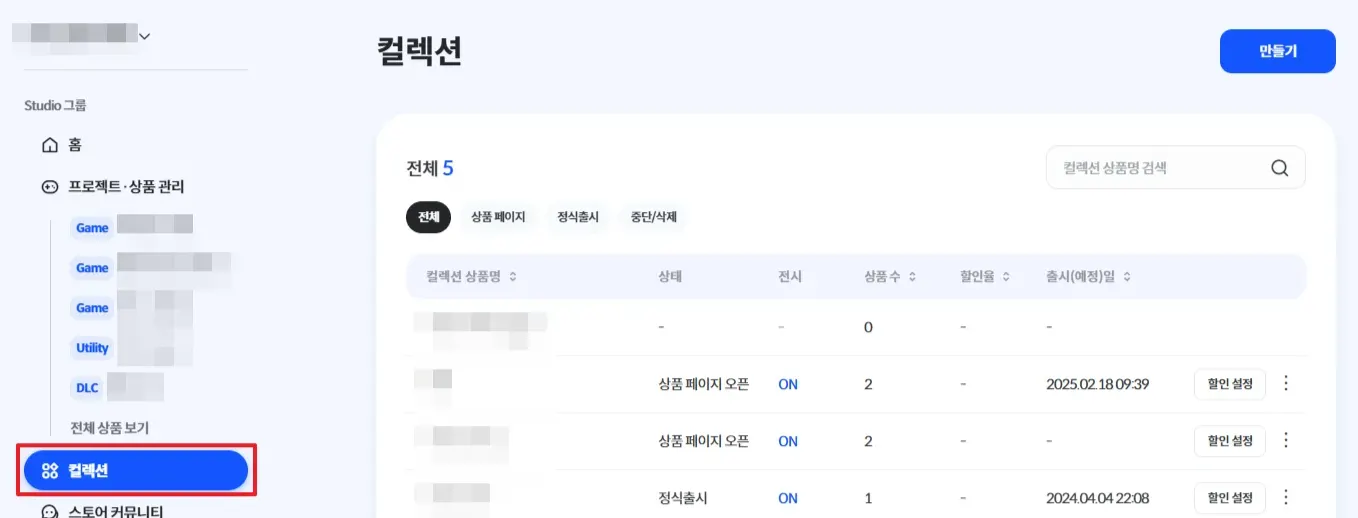The height and width of the screenshot is (518, 1358).
Task: Switch to the 상품 페이지 filter tab
Action: (497, 217)
